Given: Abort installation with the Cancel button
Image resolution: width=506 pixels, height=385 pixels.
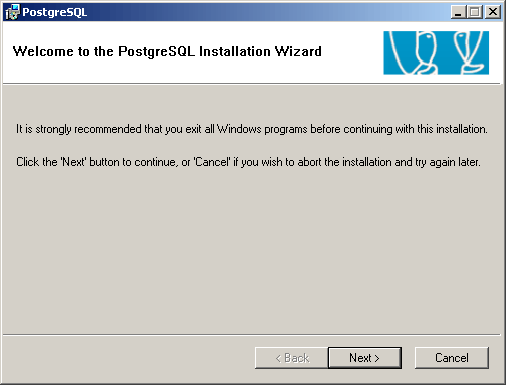Looking at the screenshot, I should pos(452,358).
